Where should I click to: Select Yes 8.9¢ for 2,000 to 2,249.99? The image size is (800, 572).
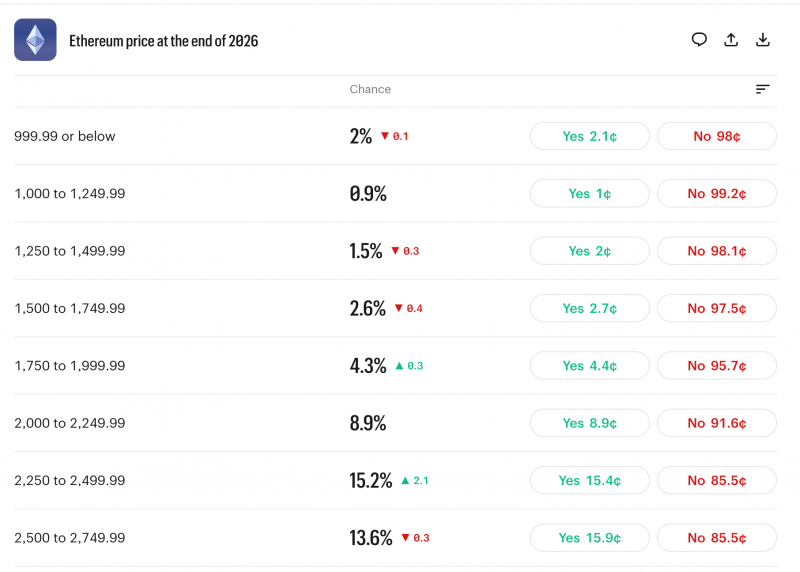coord(590,423)
